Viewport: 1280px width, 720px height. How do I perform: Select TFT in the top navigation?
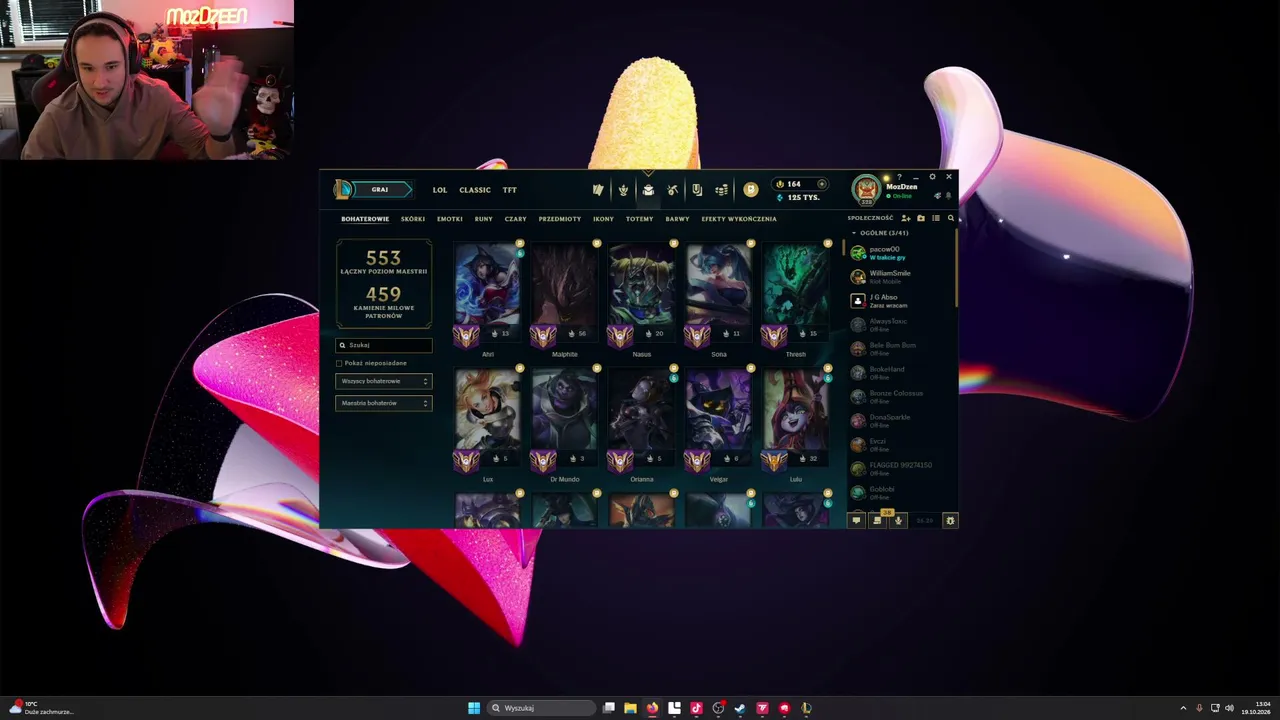(x=510, y=190)
